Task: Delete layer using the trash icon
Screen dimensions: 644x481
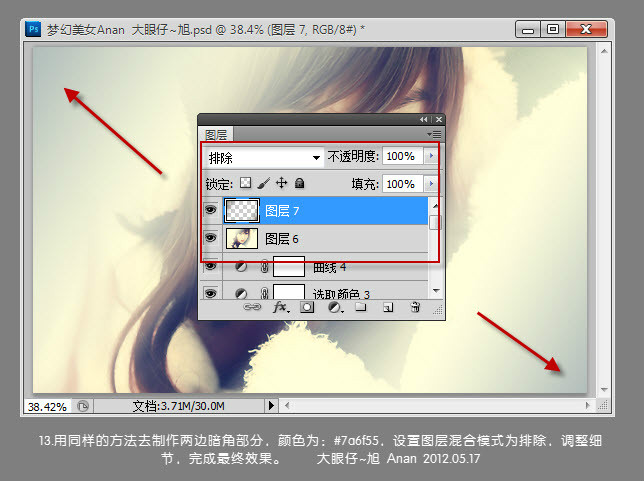Action: tap(415, 309)
